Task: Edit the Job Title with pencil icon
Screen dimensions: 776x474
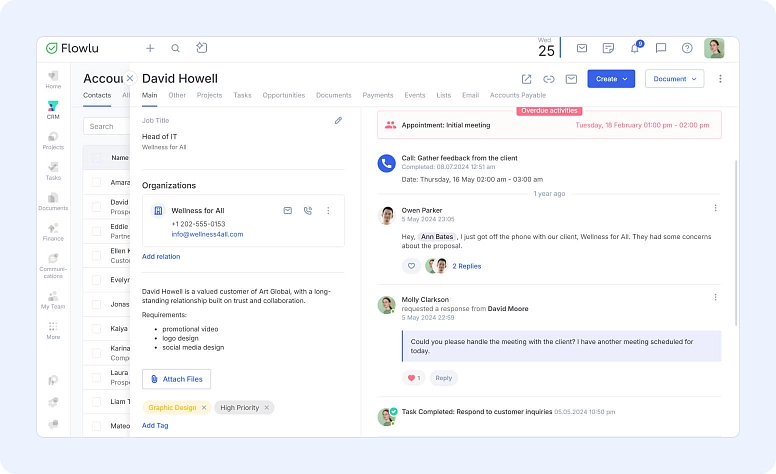Action: pos(338,120)
